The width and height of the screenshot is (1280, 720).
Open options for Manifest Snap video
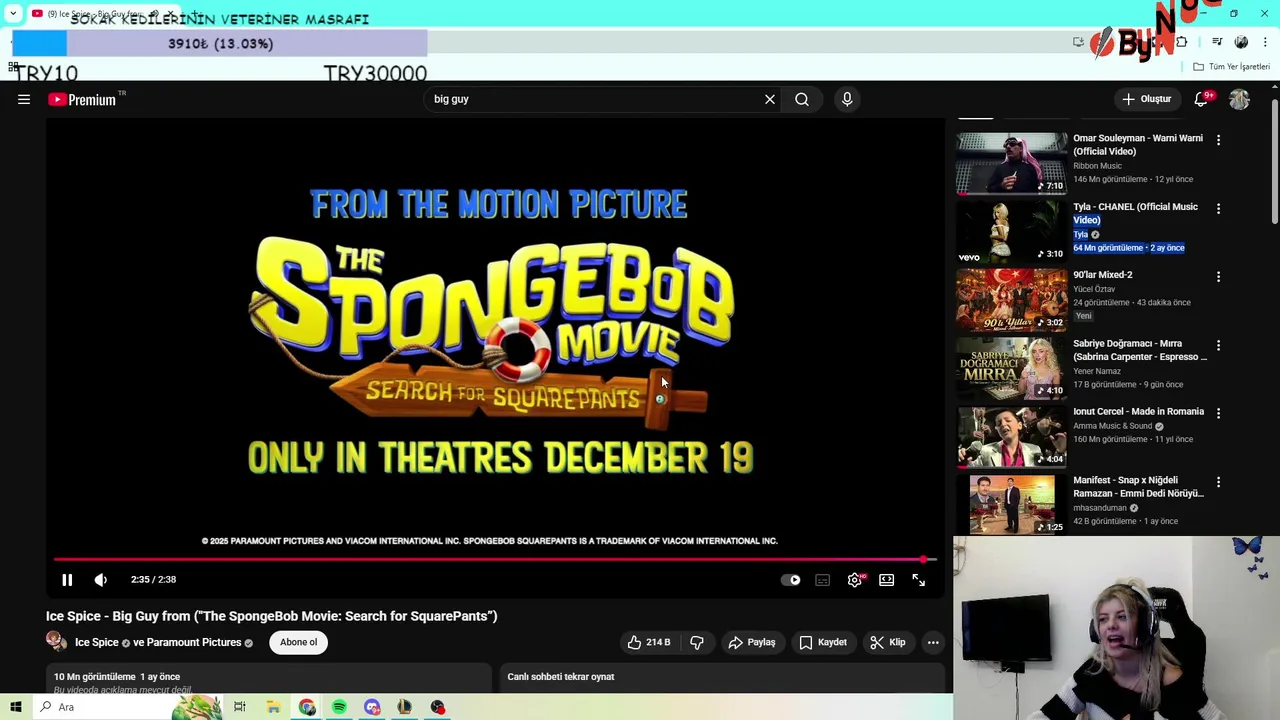coord(1218,483)
